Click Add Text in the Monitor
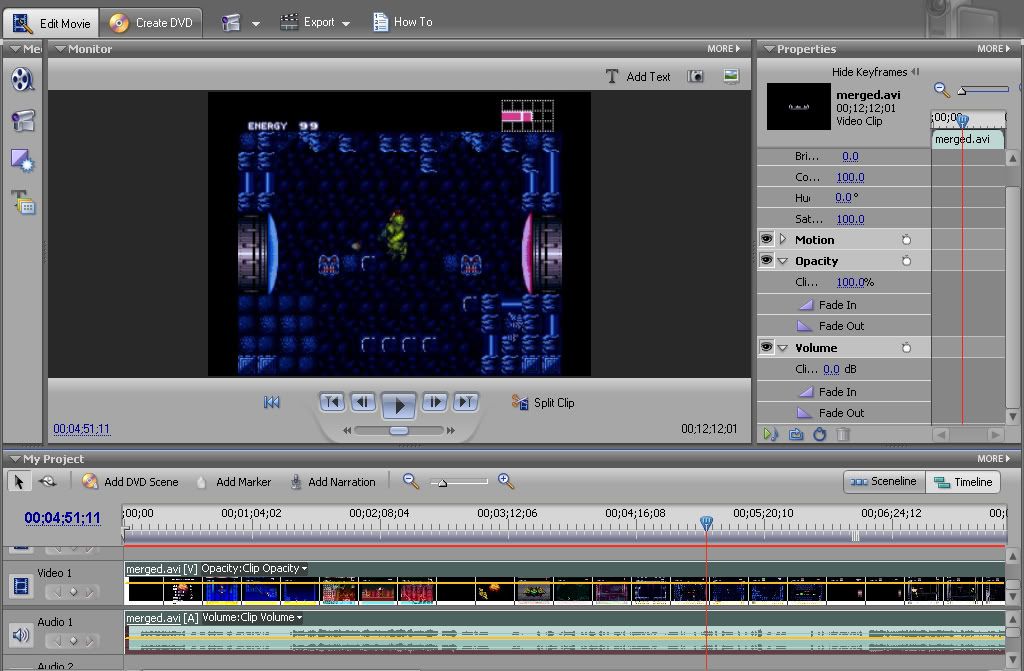This screenshot has width=1024, height=671. coord(638,76)
